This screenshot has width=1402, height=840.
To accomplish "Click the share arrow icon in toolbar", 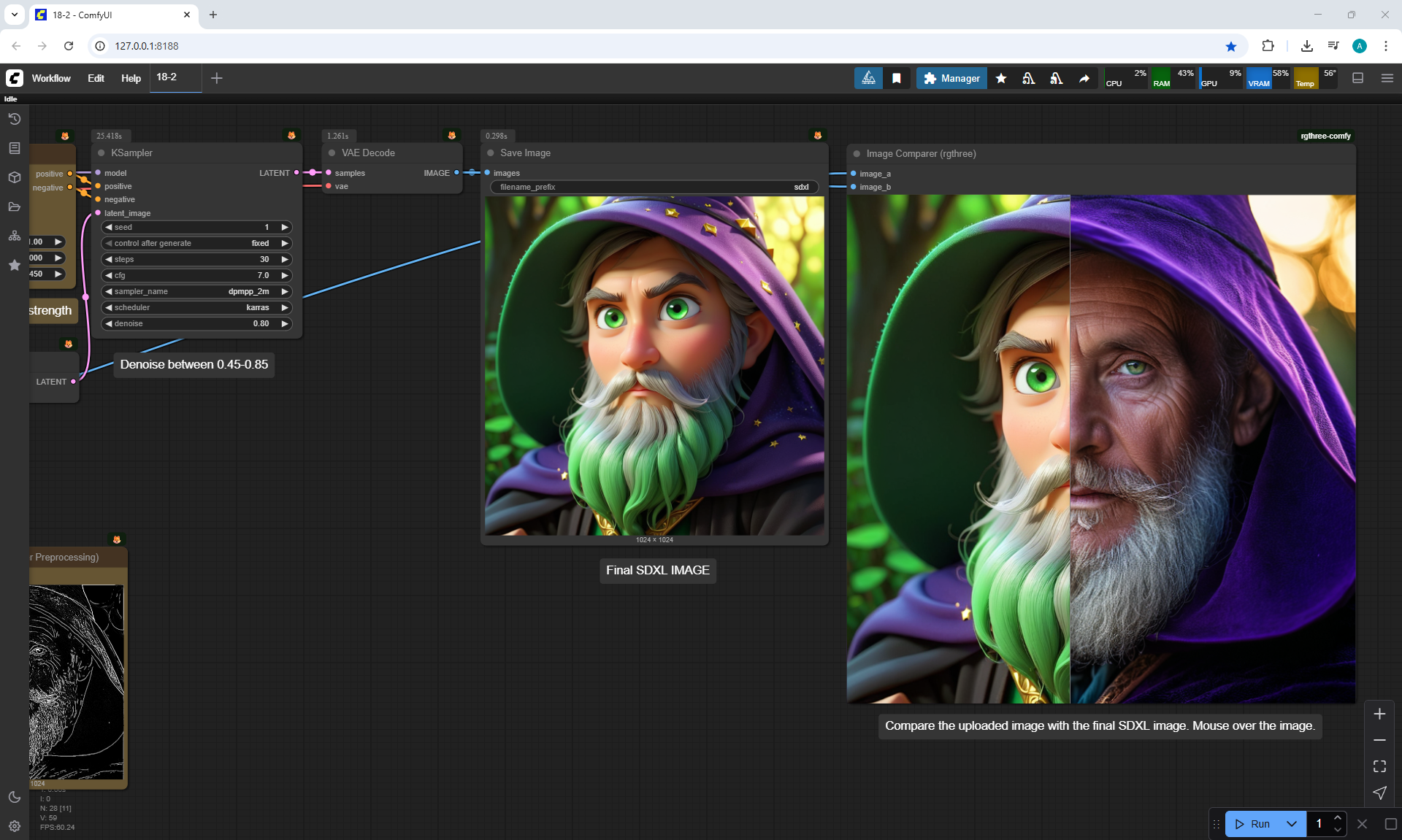I will tap(1084, 78).
